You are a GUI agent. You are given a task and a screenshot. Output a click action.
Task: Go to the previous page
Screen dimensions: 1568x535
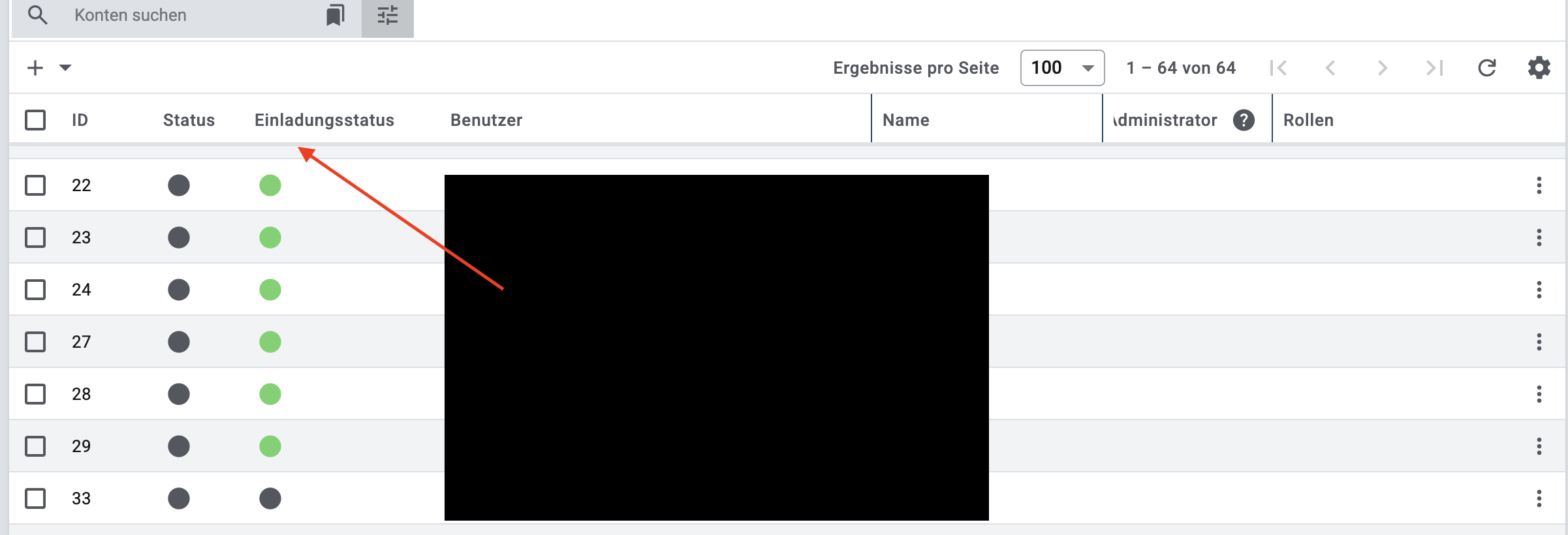pos(1330,68)
